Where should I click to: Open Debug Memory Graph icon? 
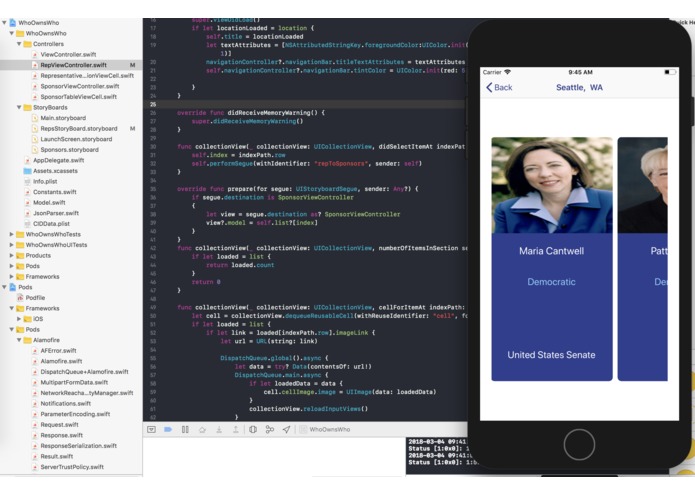click(269, 429)
